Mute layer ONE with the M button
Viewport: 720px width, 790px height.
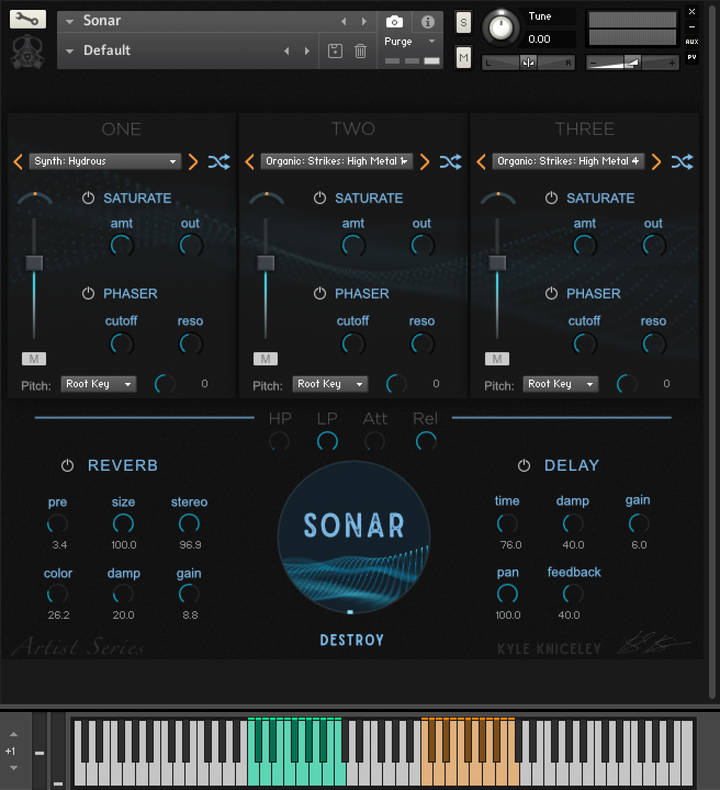pos(33,359)
